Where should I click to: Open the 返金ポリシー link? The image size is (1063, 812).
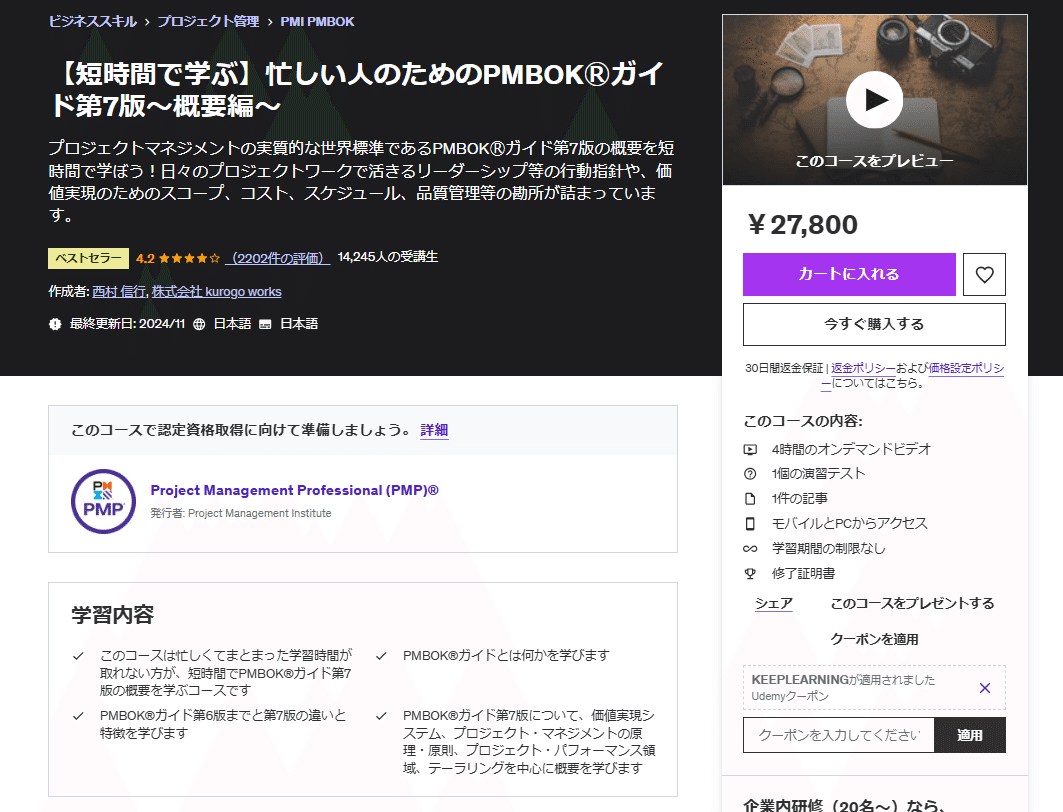pyautogui.click(x=863, y=368)
